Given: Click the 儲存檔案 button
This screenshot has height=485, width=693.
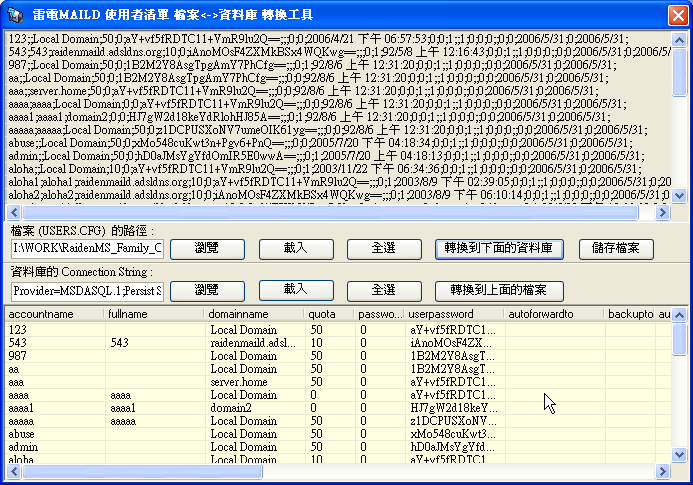Looking at the screenshot, I should point(617,247).
